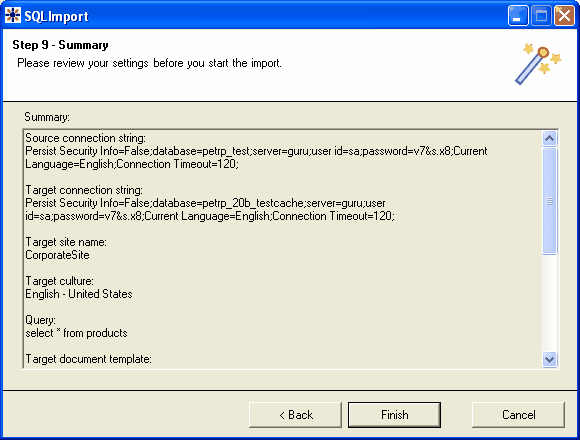Go to previous step with Back button

(295, 415)
